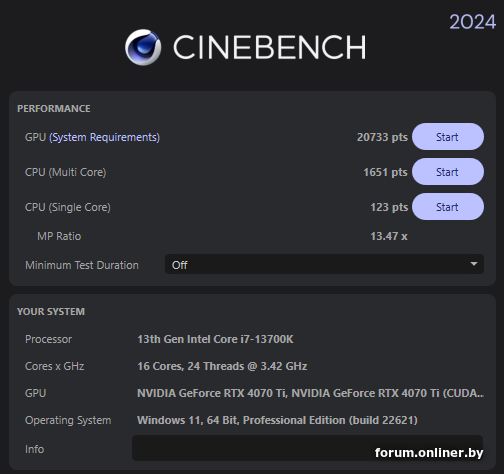Open the System Requirements link

pos(105,137)
